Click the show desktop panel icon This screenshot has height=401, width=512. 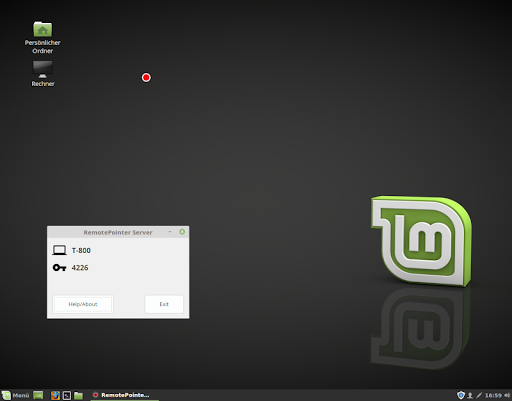pos(38,395)
